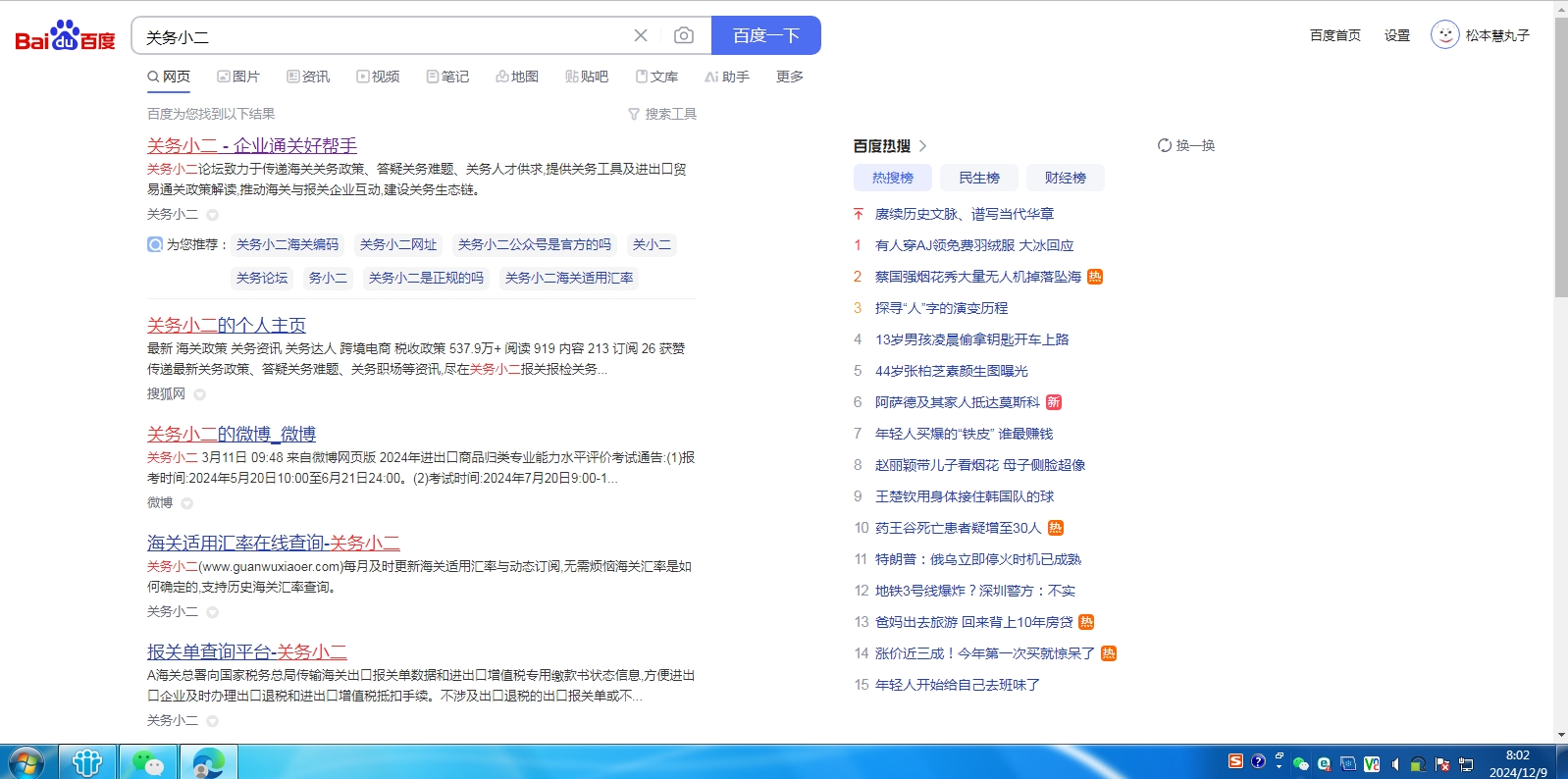Open result 关务小二的个人主页
1568x779 pixels.
click(x=227, y=325)
